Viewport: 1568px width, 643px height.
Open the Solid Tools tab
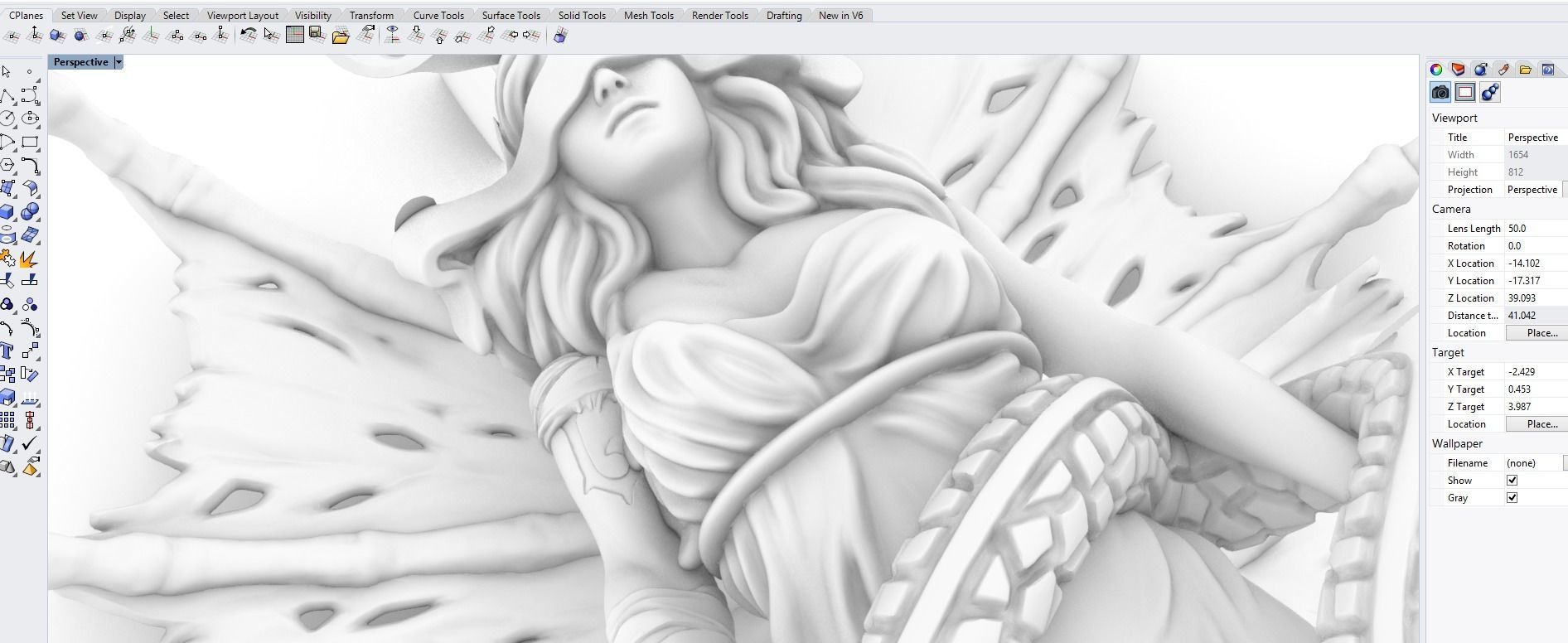pyautogui.click(x=582, y=15)
